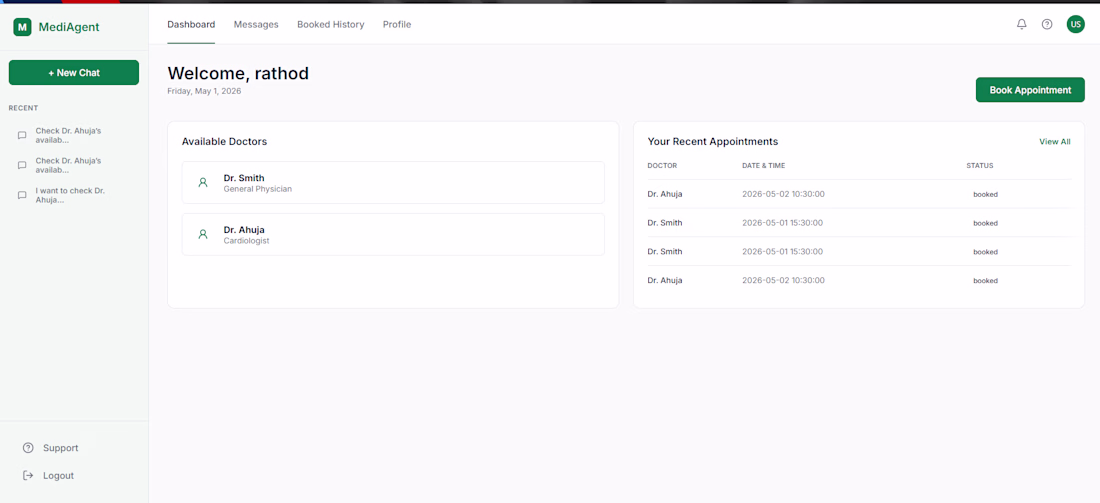This screenshot has height=503, width=1100.
Task: Click the STATUS column header
Action: click(979, 166)
